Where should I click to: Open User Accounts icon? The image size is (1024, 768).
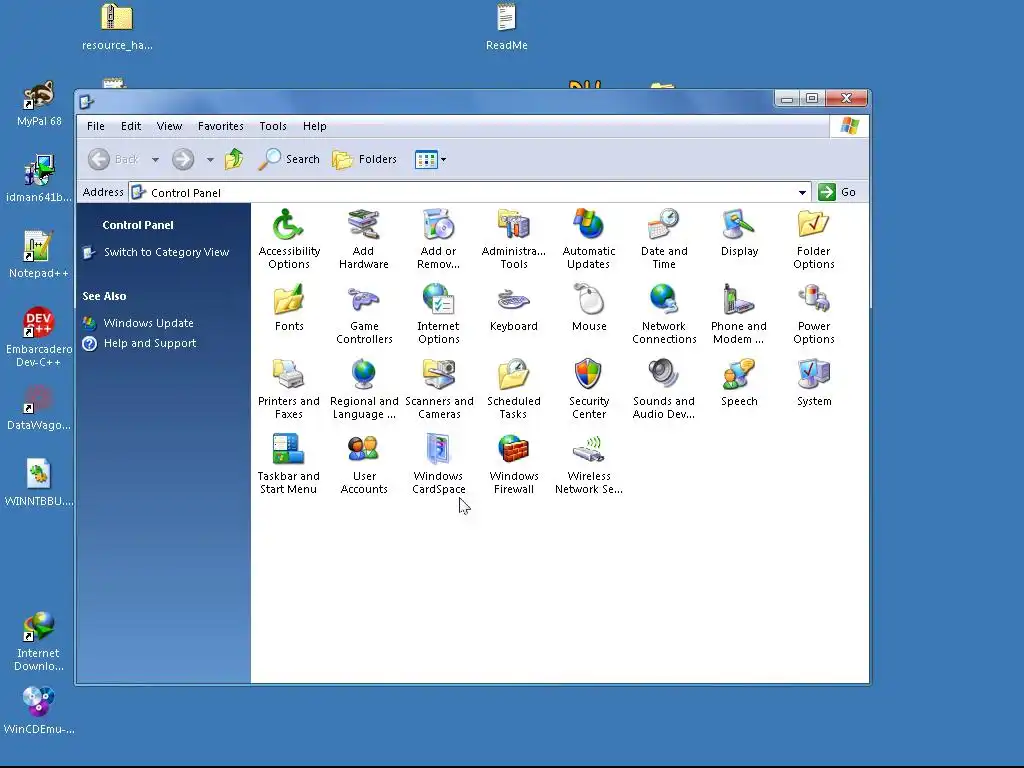364,464
